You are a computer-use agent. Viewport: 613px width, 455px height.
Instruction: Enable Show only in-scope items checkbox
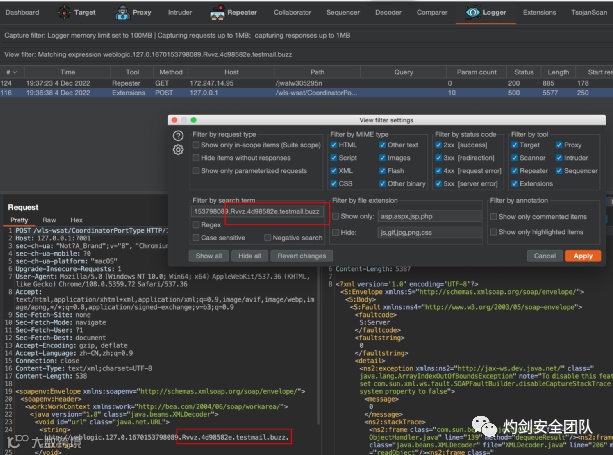tap(196, 145)
